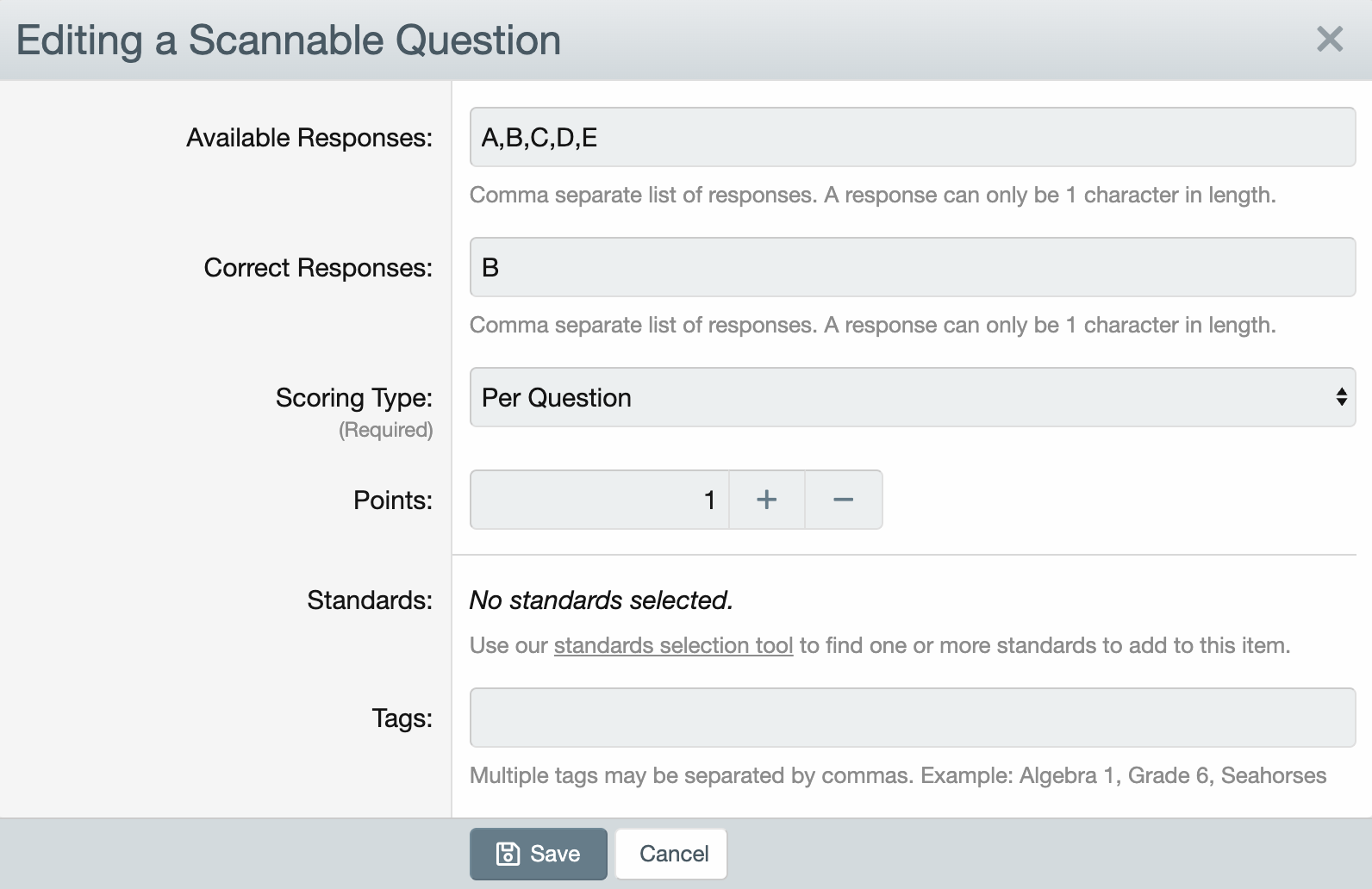Select the Points value field
1372x889 pixels.
pyautogui.click(x=600, y=500)
